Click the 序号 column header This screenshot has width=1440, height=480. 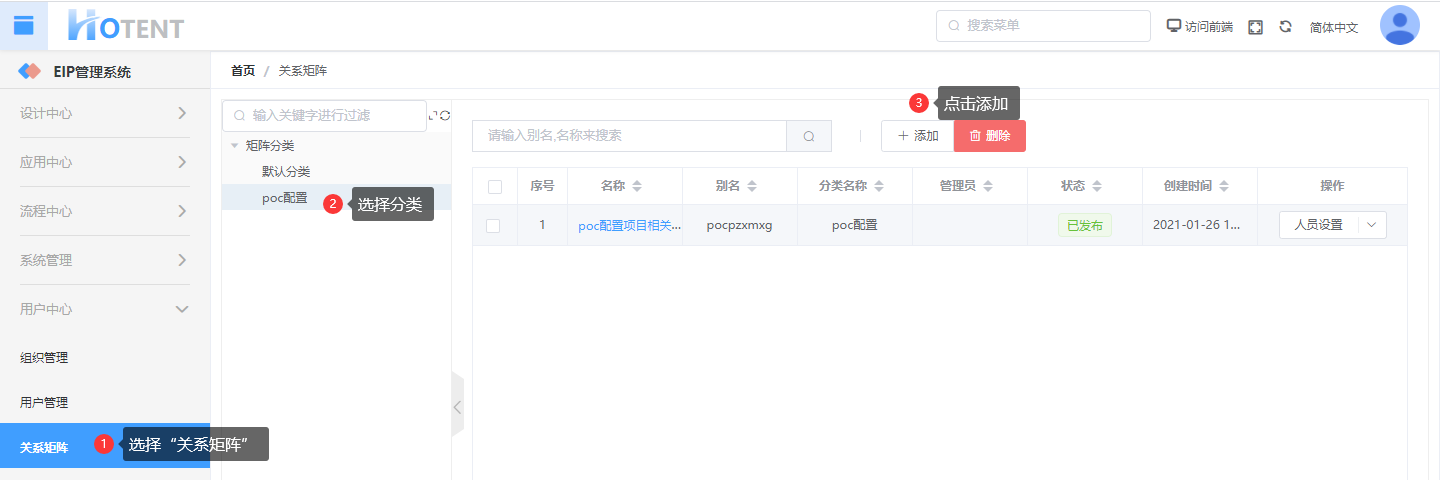tap(542, 186)
